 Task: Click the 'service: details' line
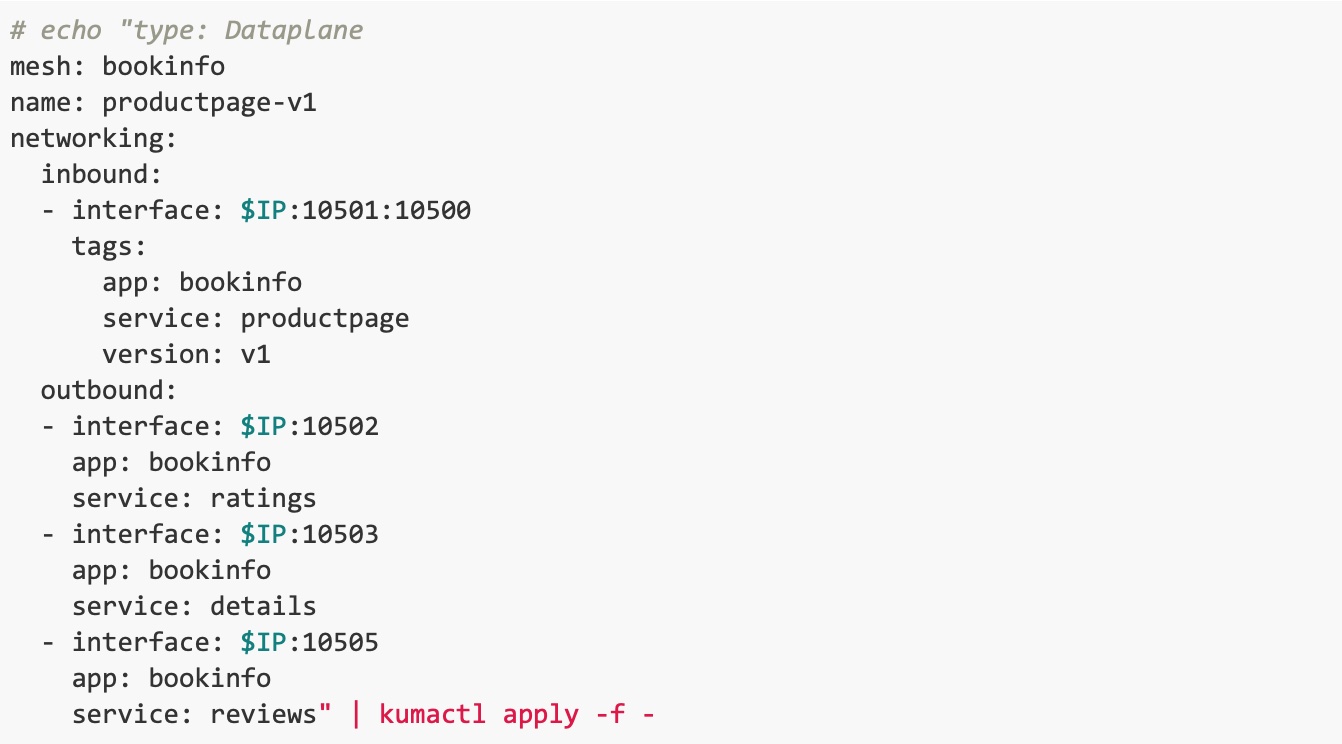194,606
